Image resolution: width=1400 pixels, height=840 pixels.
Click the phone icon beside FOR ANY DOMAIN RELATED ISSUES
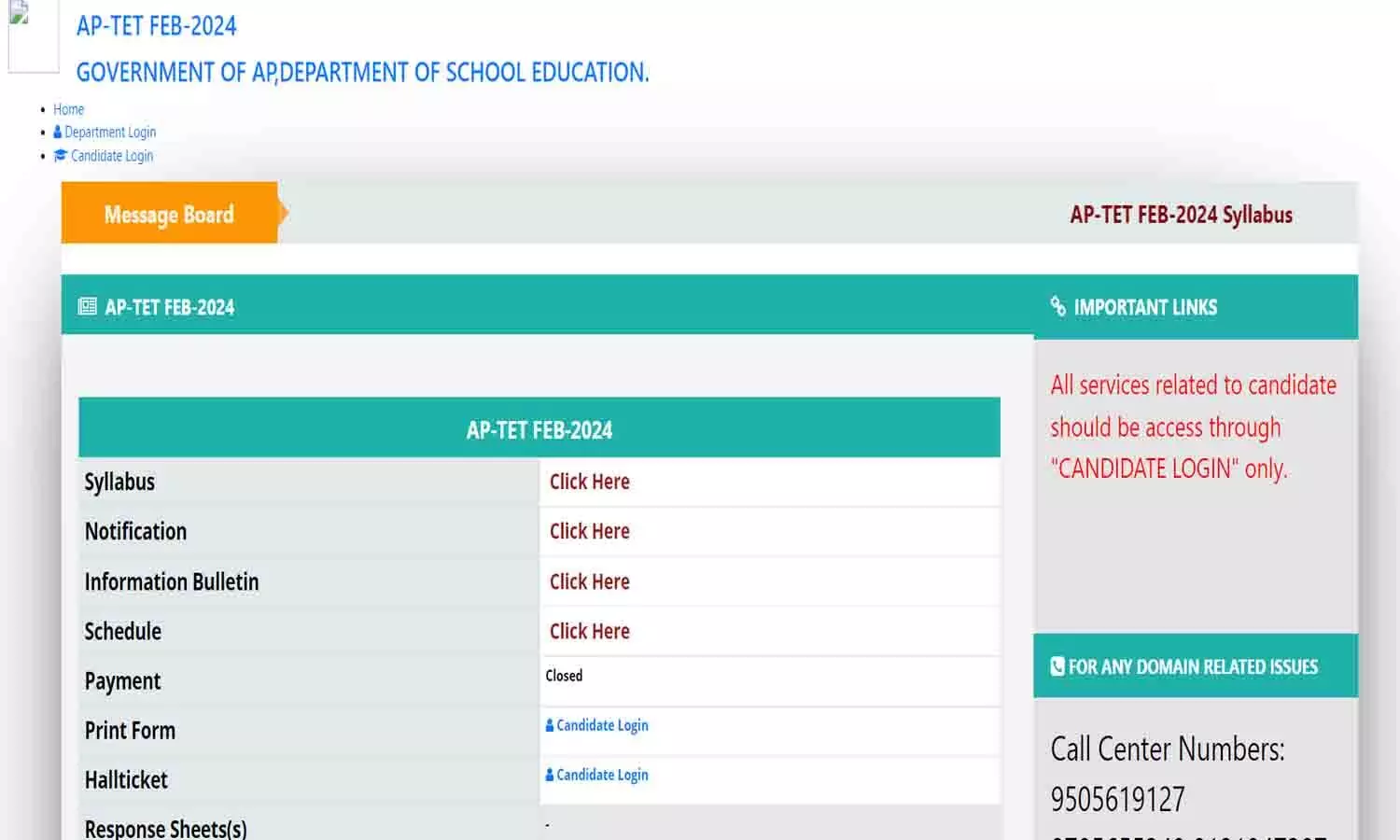[1056, 666]
